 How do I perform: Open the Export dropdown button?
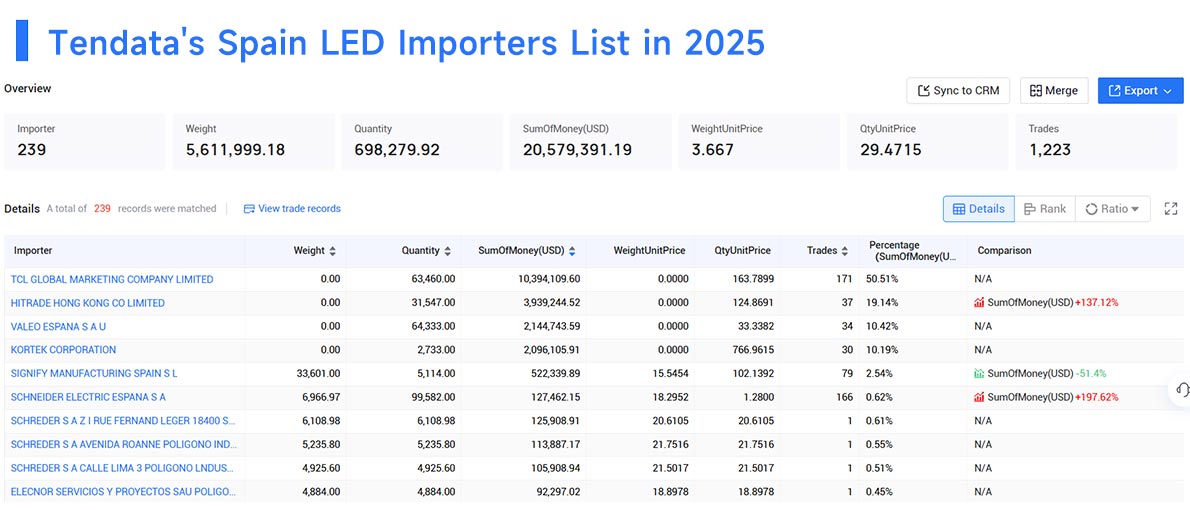click(1141, 90)
